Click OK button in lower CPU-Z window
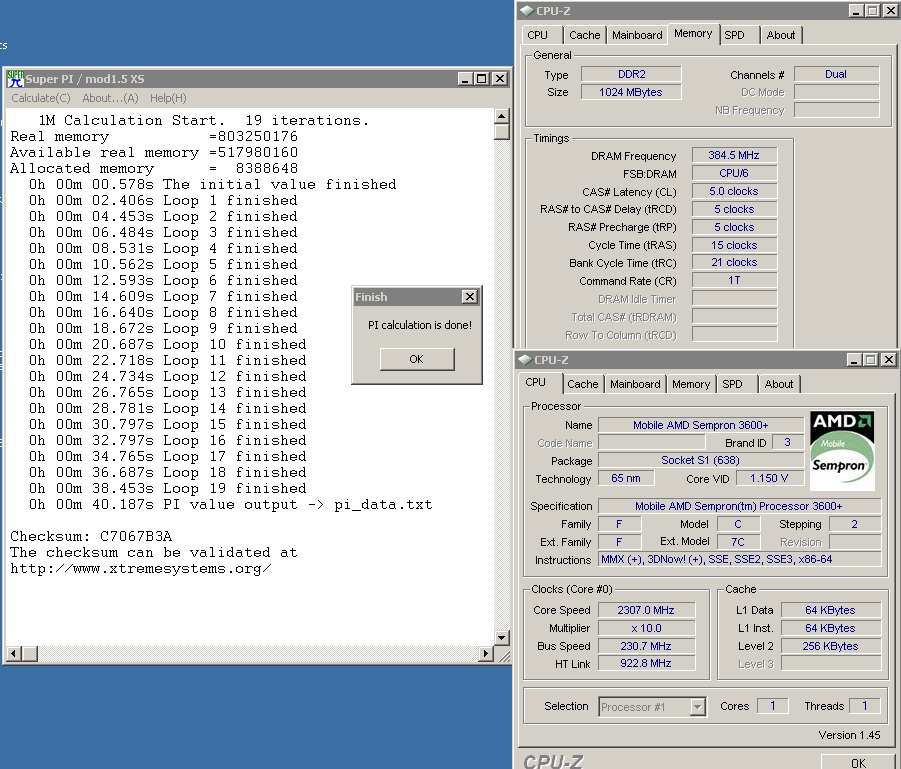This screenshot has height=769, width=901. tap(858, 762)
